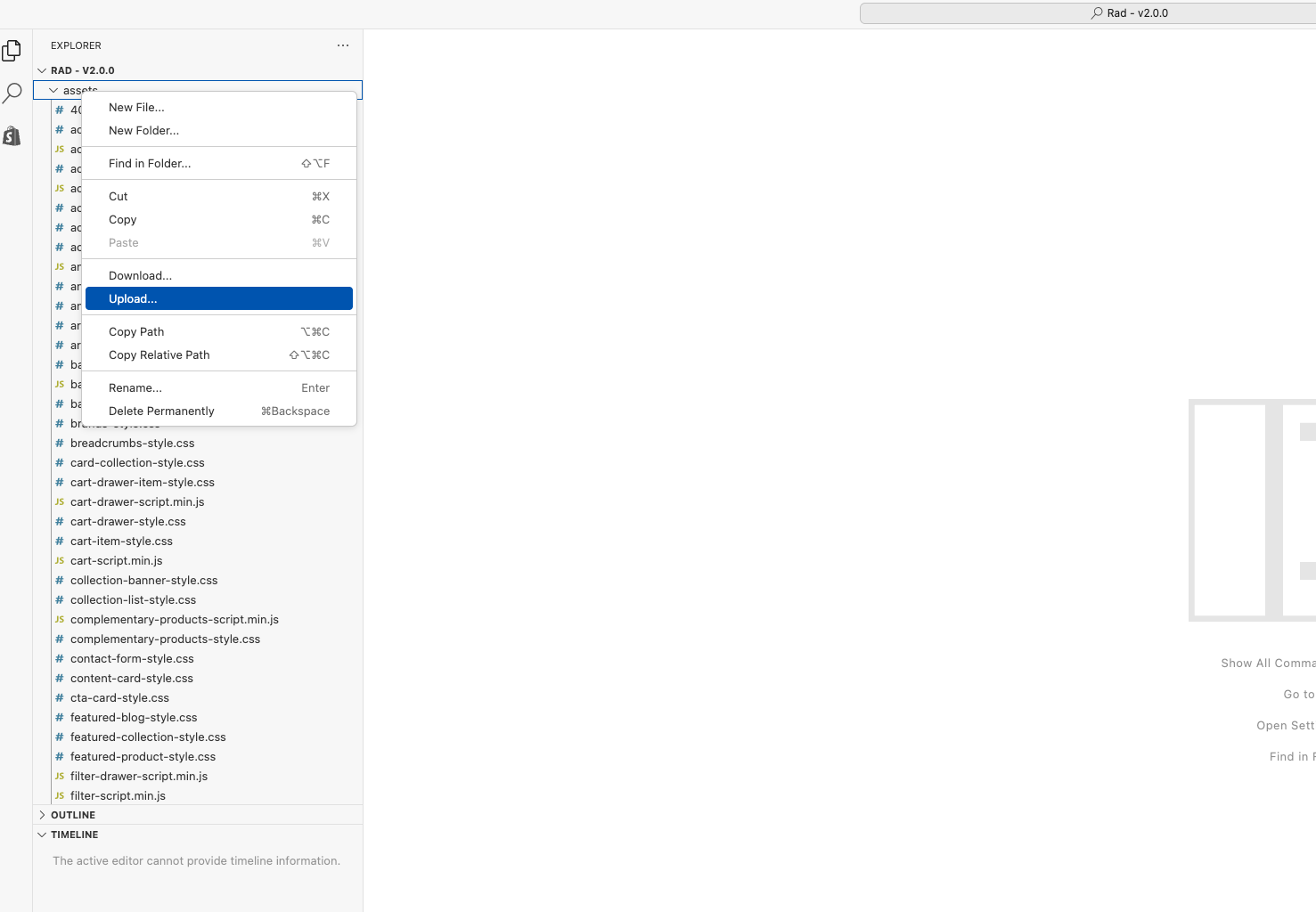
Task: Click JS icon beside filter-script.min.js
Action: point(60,796)
